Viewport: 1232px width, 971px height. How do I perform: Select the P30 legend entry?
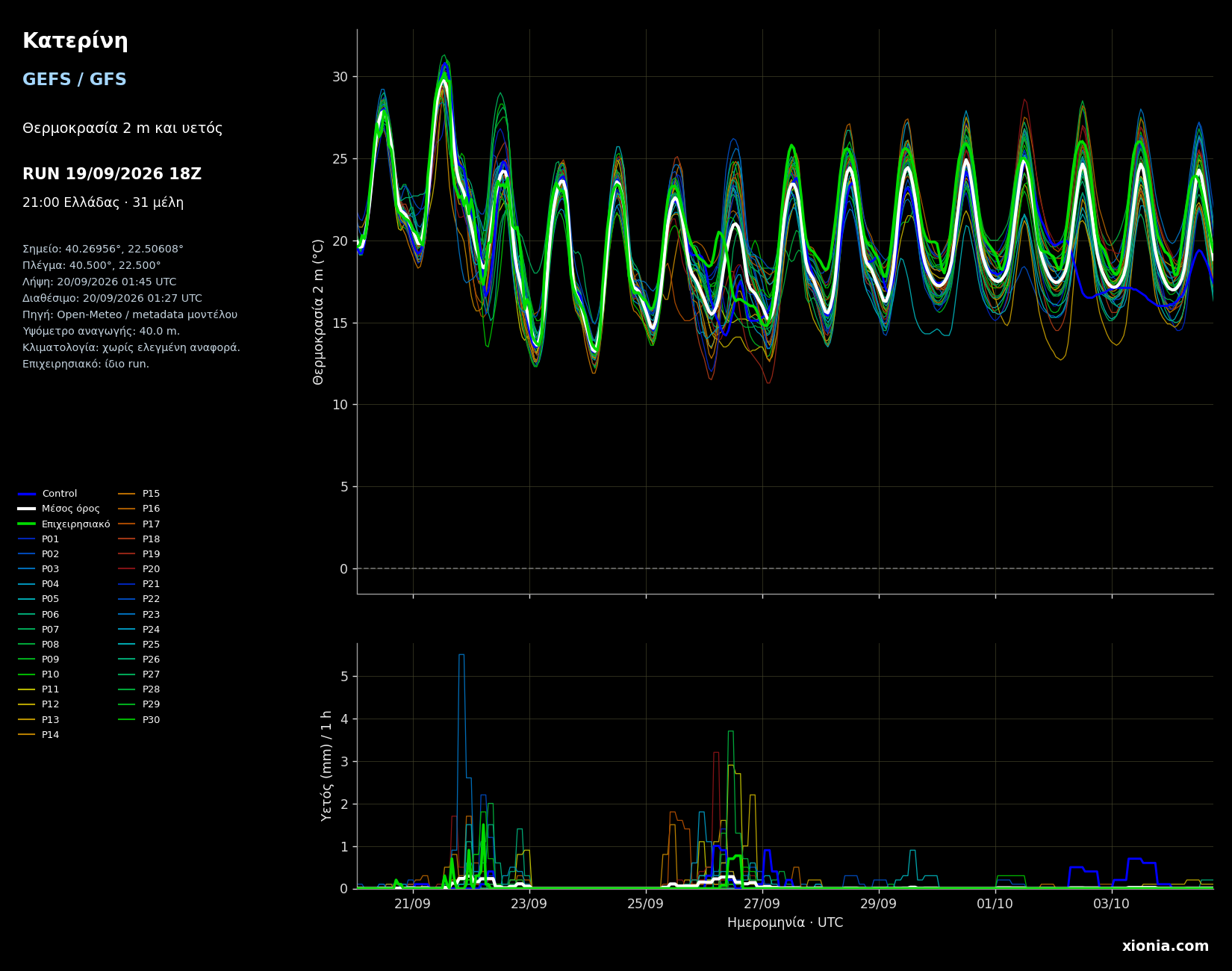click(x=140, y=720)
